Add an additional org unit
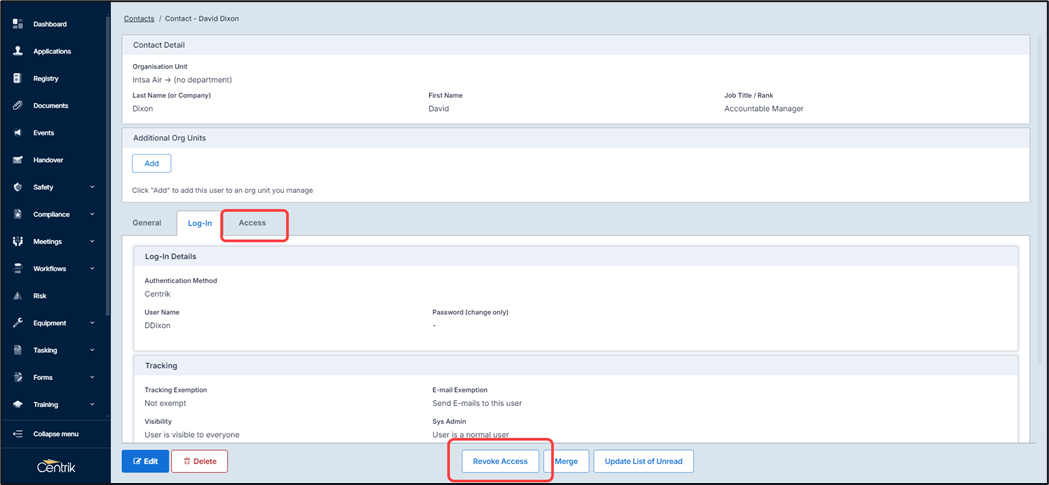This screenshot has width=1049, height=485. coord(152,163)
